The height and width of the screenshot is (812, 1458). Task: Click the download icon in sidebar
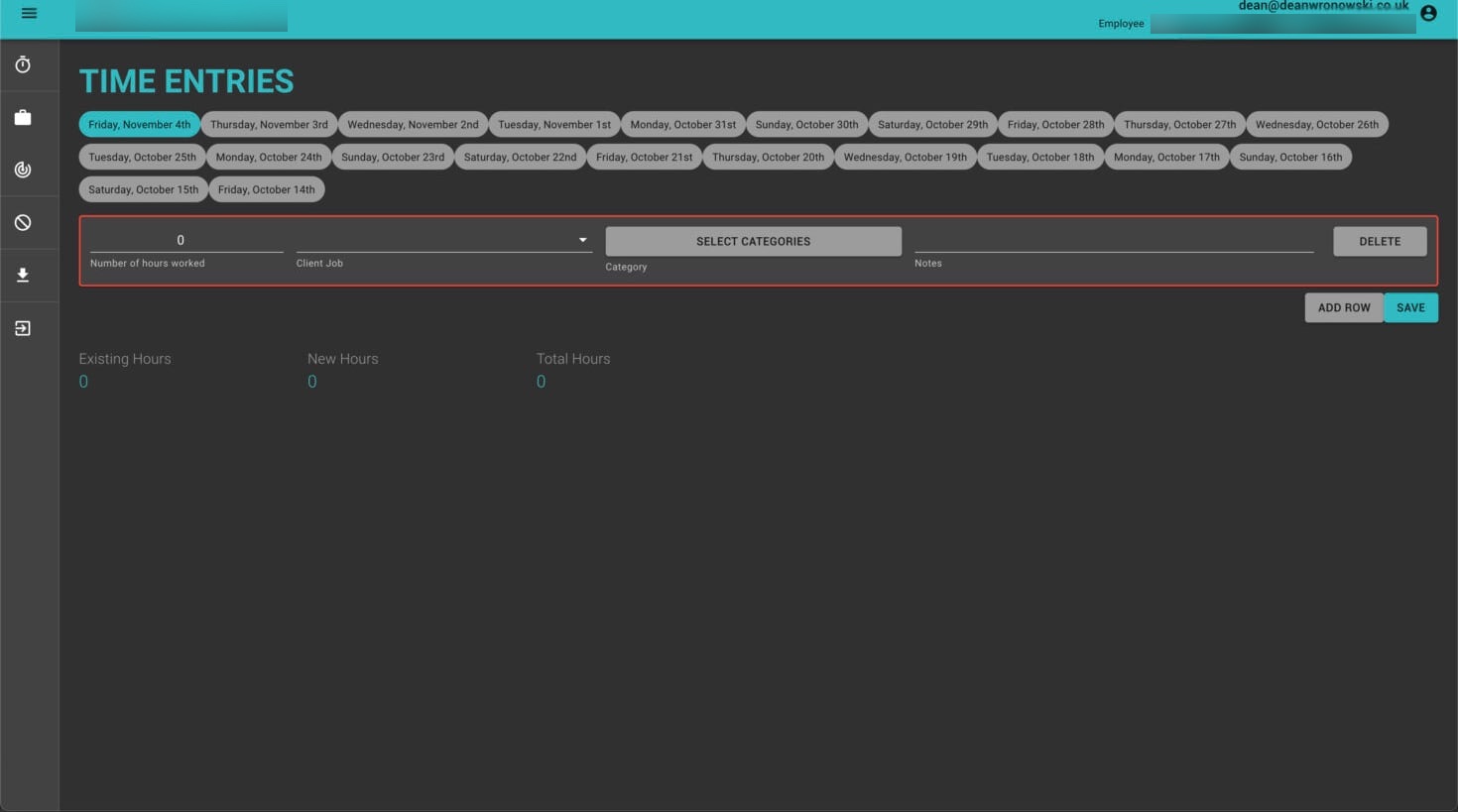23,276
